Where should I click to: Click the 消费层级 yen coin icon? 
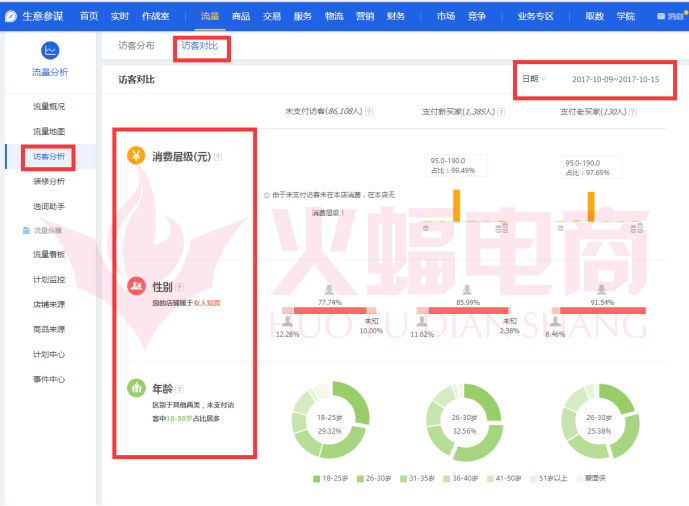click(135, 156)
